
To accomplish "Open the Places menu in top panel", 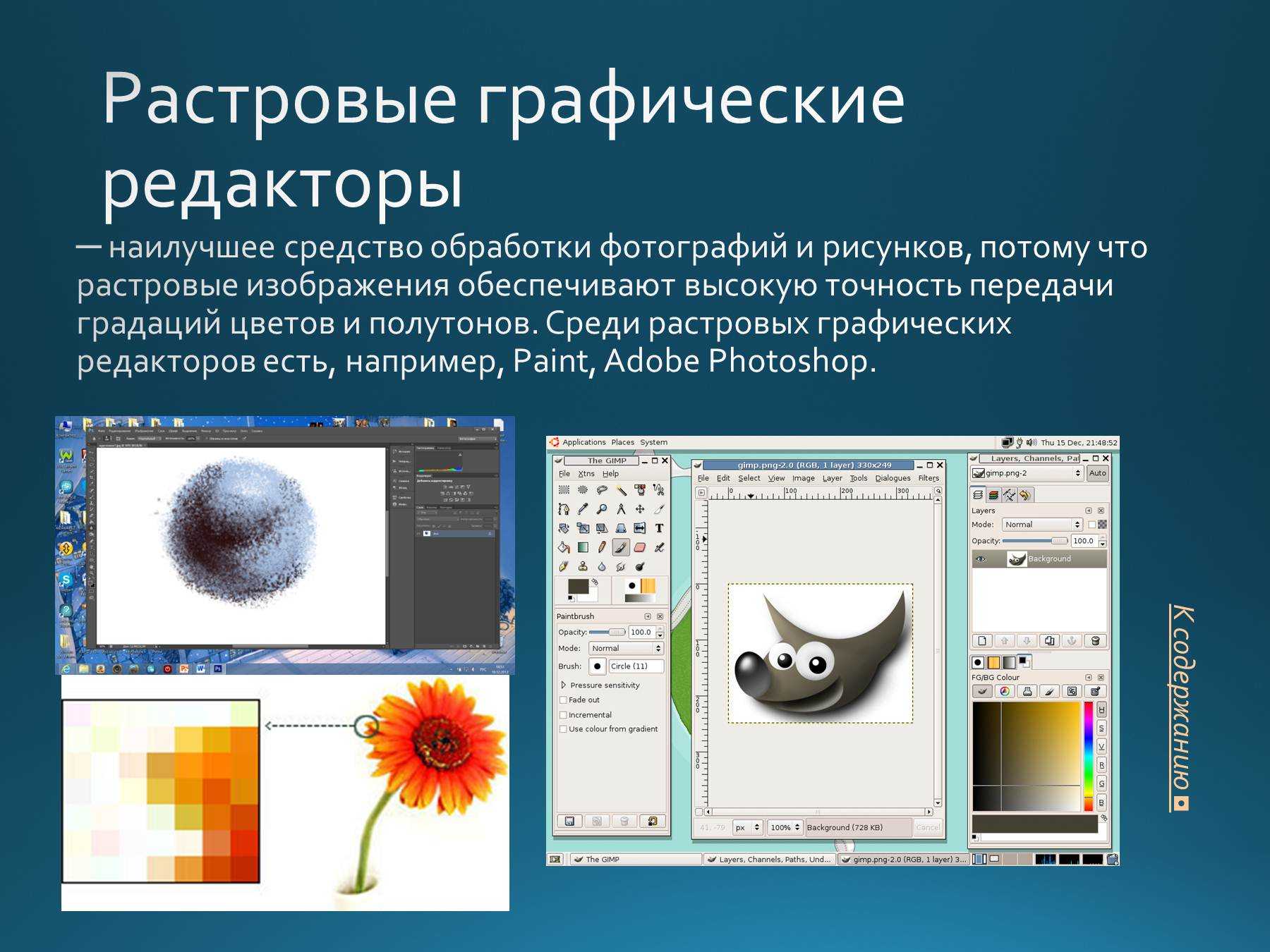I will point(623,442).
